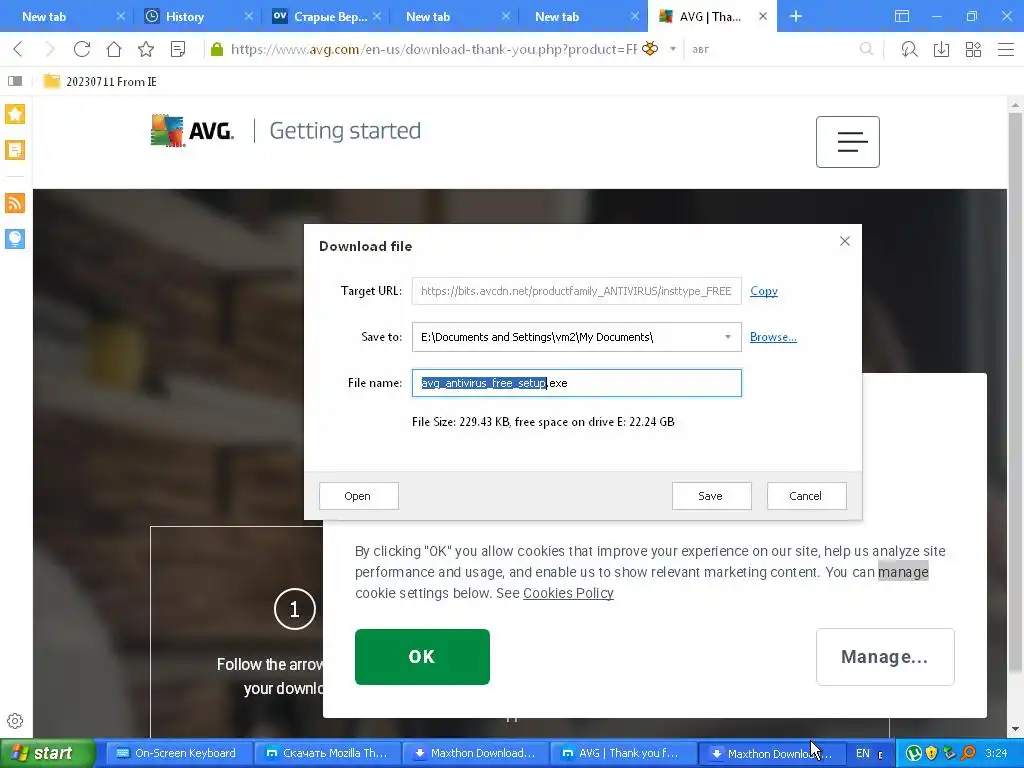Open the AVG page hamburger menu
Image resolution: width=1024 pixels, height=768 pixels.
click(848, 142)
